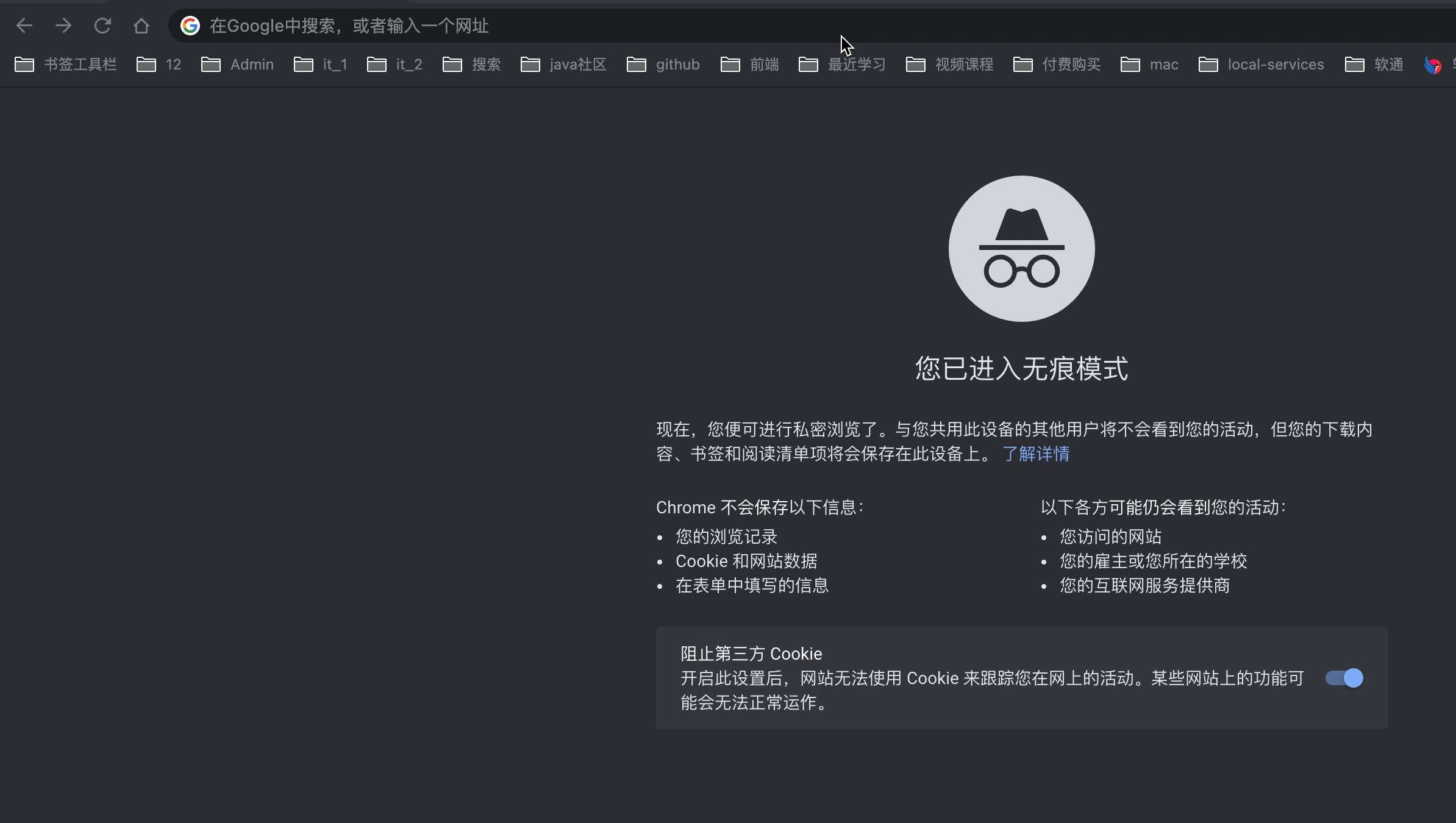Viewport: 1456px width, 823px height.
Task: Click the back navigation arrow
Action: tap(24, 25)
